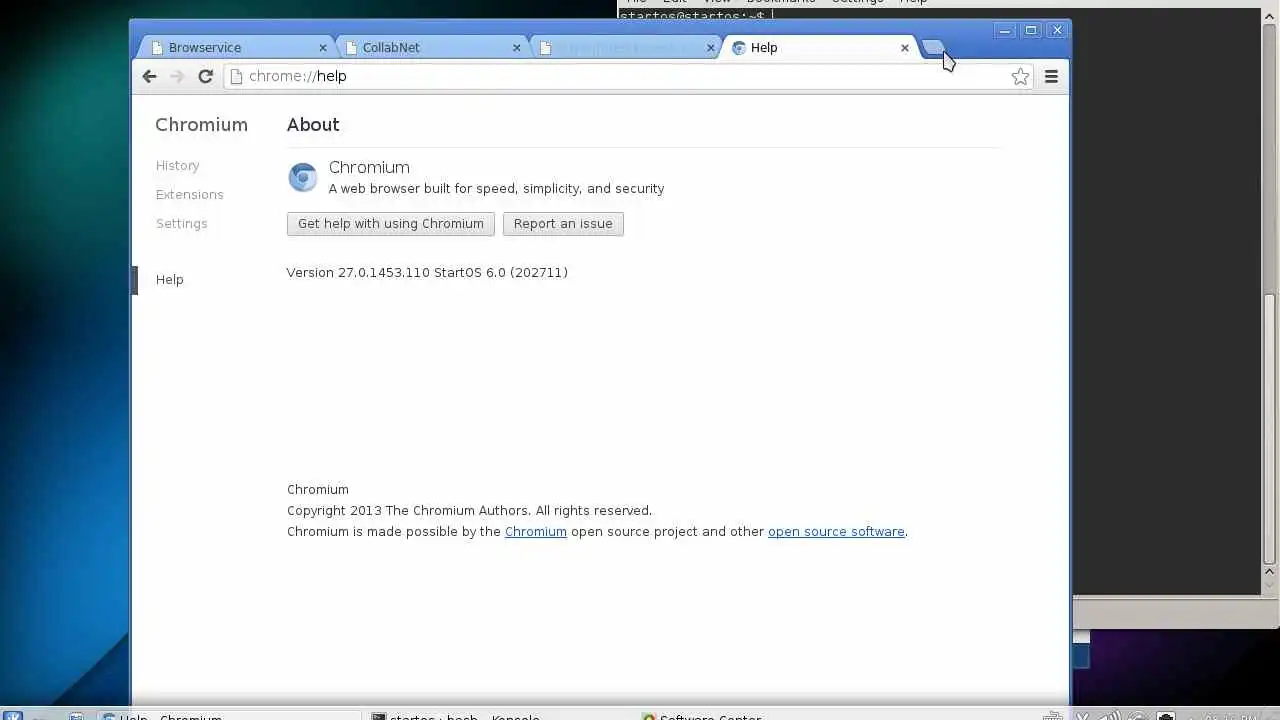1280x720 pixels.
Task: Switch to the faded-title tab before the Help tab
Action: tap(623, 47)
